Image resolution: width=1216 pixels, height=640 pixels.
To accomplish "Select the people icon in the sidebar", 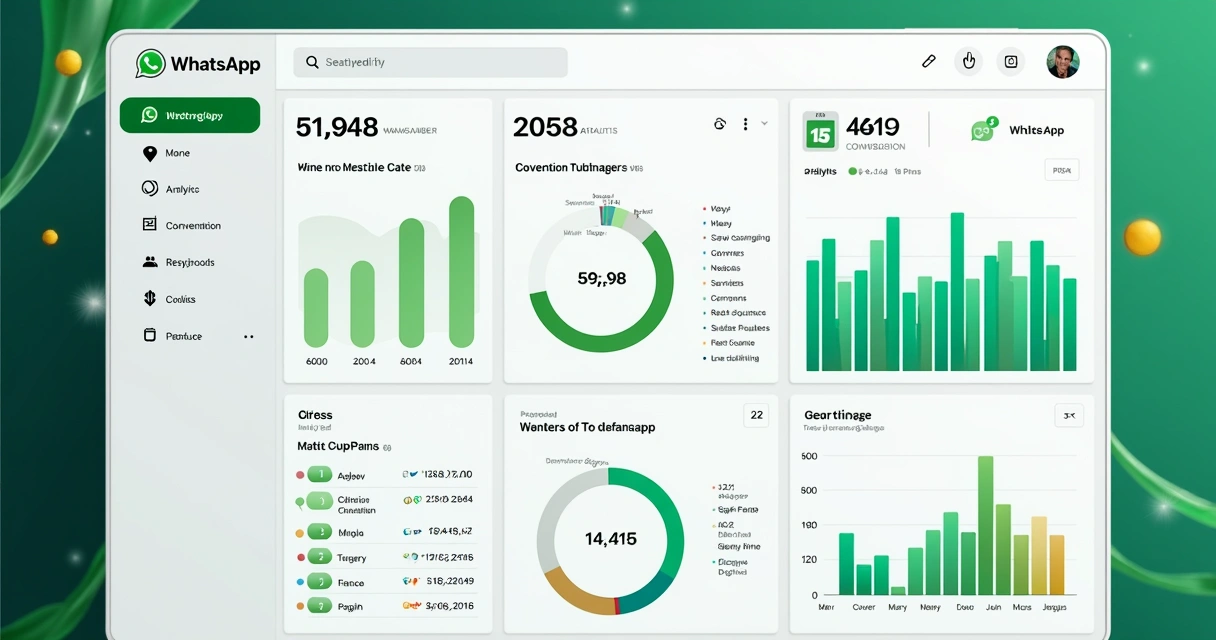I will (x=148, y=261).
